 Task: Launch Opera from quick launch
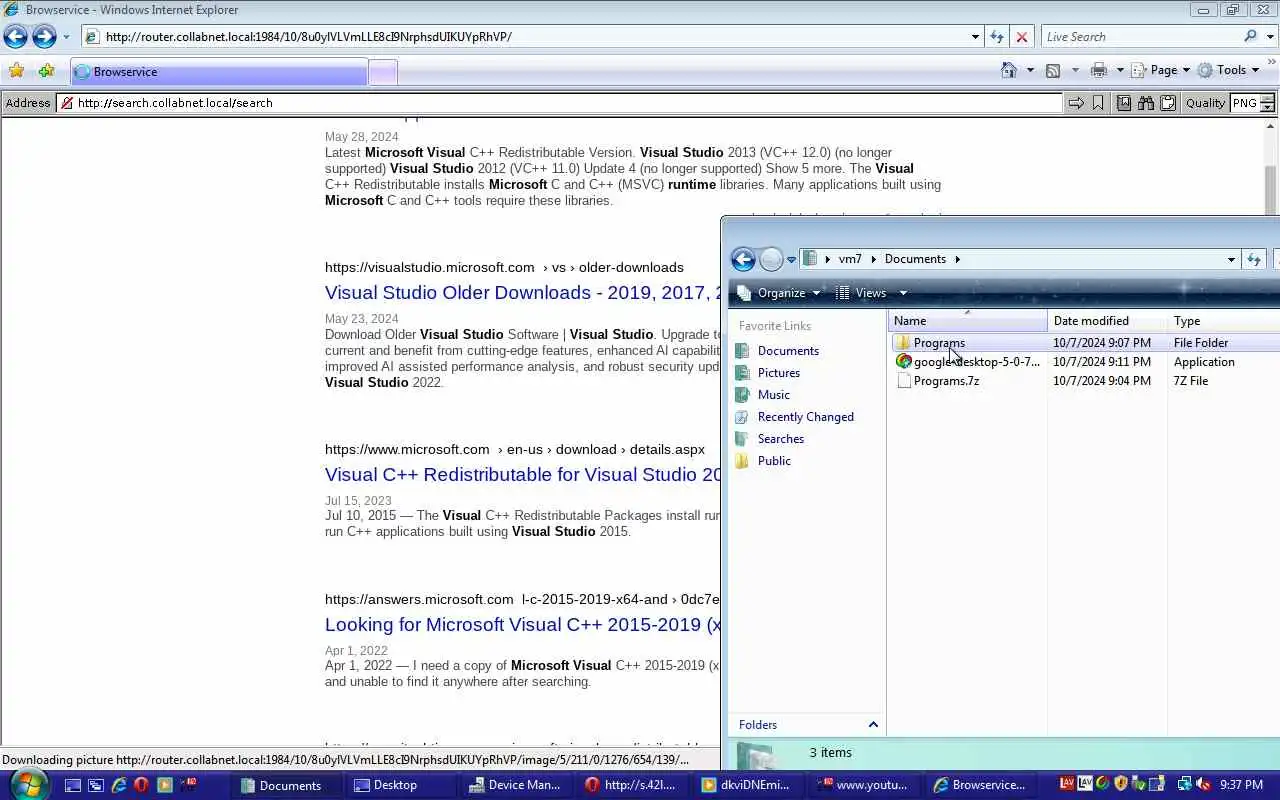point(141,785)
